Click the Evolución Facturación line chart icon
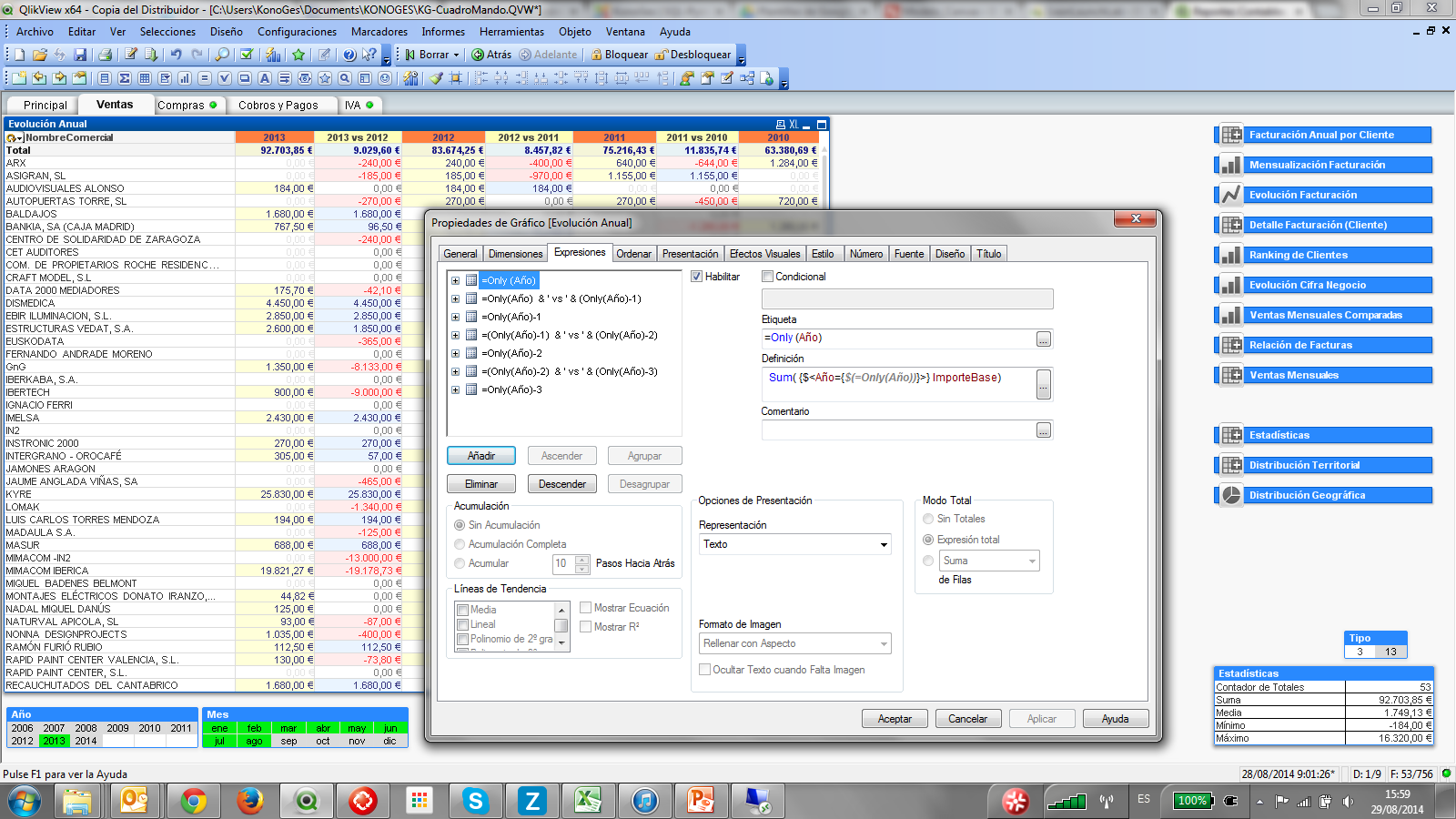Image resolution: width=1456 pixels, height=819 pixels. 1231,195
